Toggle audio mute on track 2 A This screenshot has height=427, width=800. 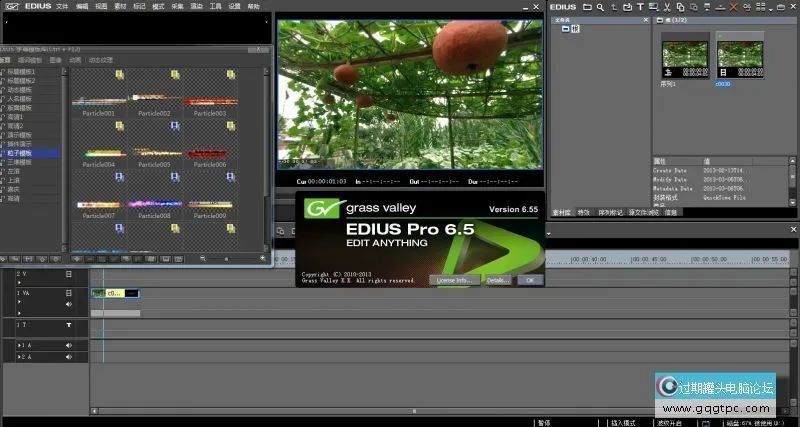point(69,356)
